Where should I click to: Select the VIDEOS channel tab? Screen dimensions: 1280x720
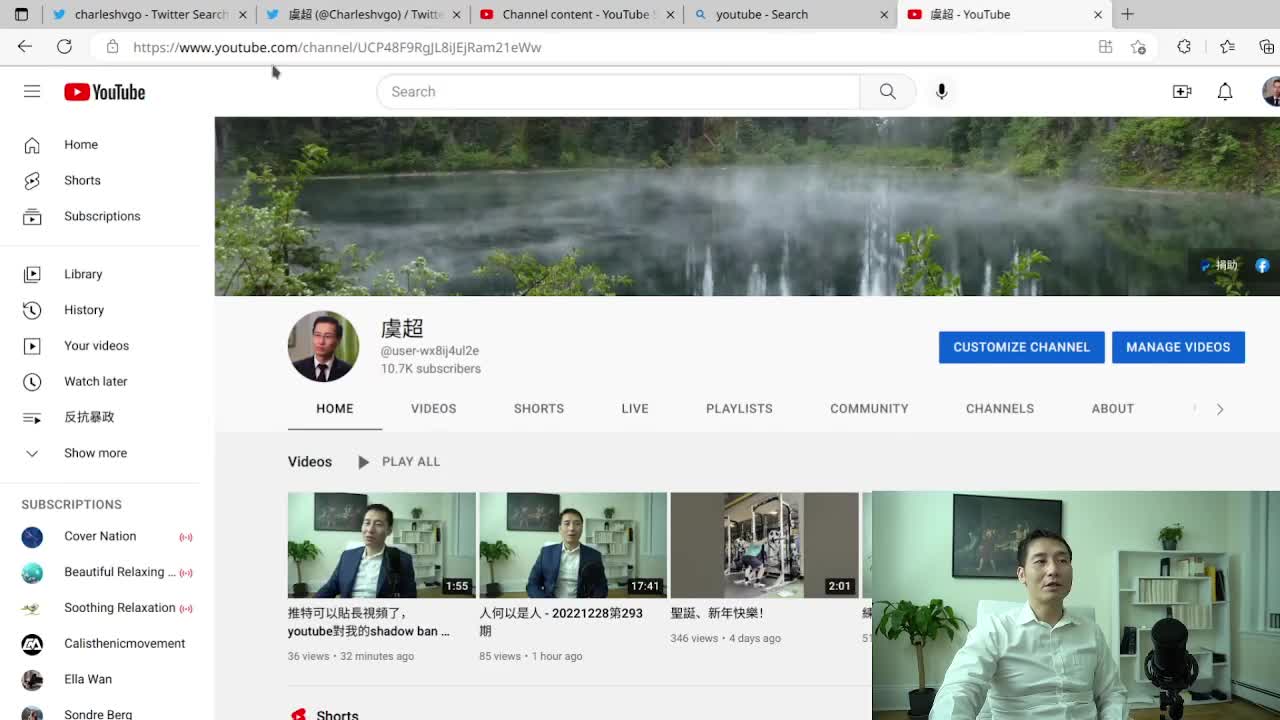(x=433, y=408)
